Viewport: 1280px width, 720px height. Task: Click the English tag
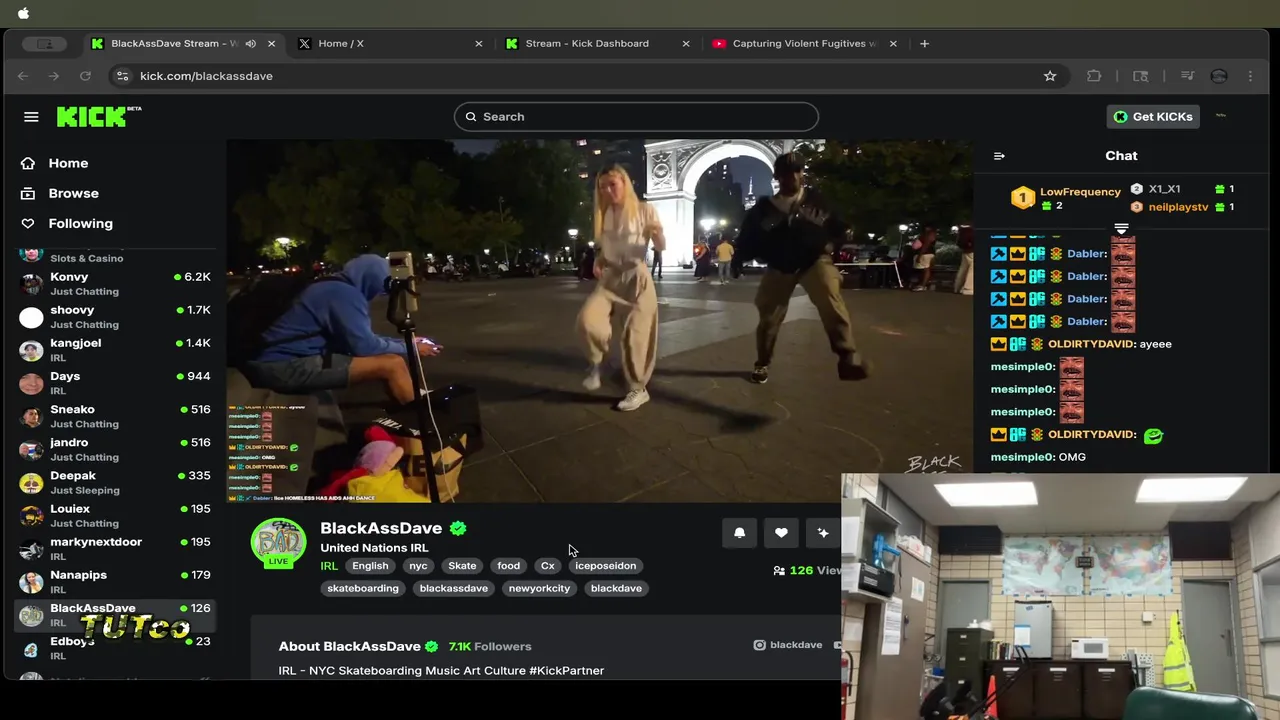(370, 566)
